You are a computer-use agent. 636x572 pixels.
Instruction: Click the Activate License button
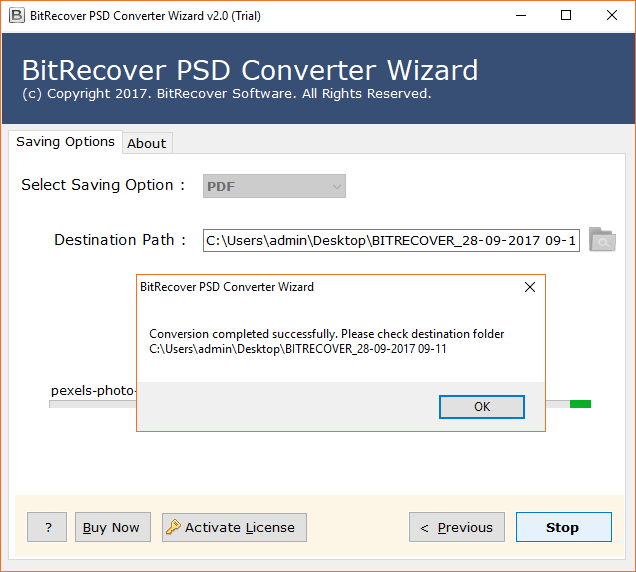point(234,527)
